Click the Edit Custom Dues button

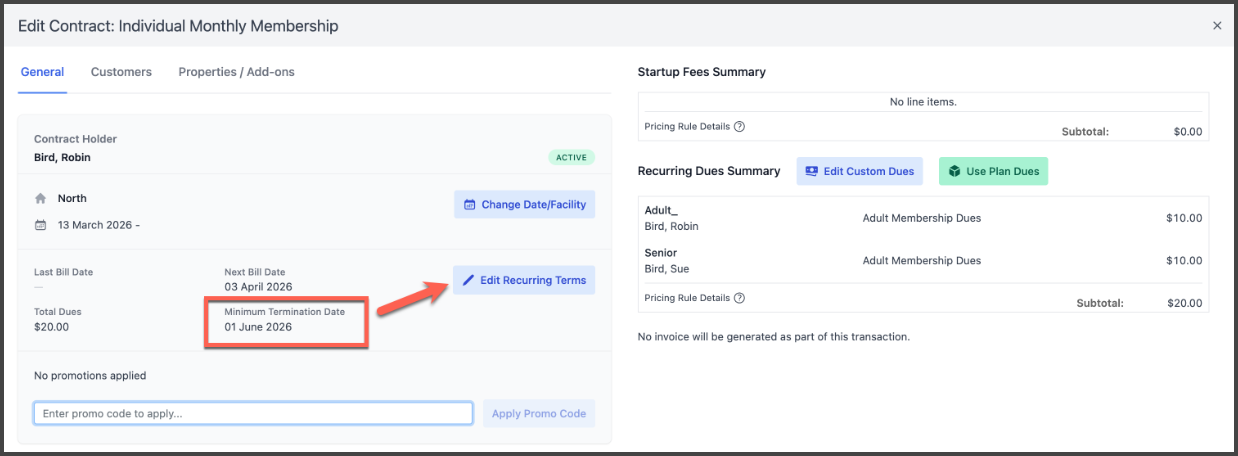859,171
